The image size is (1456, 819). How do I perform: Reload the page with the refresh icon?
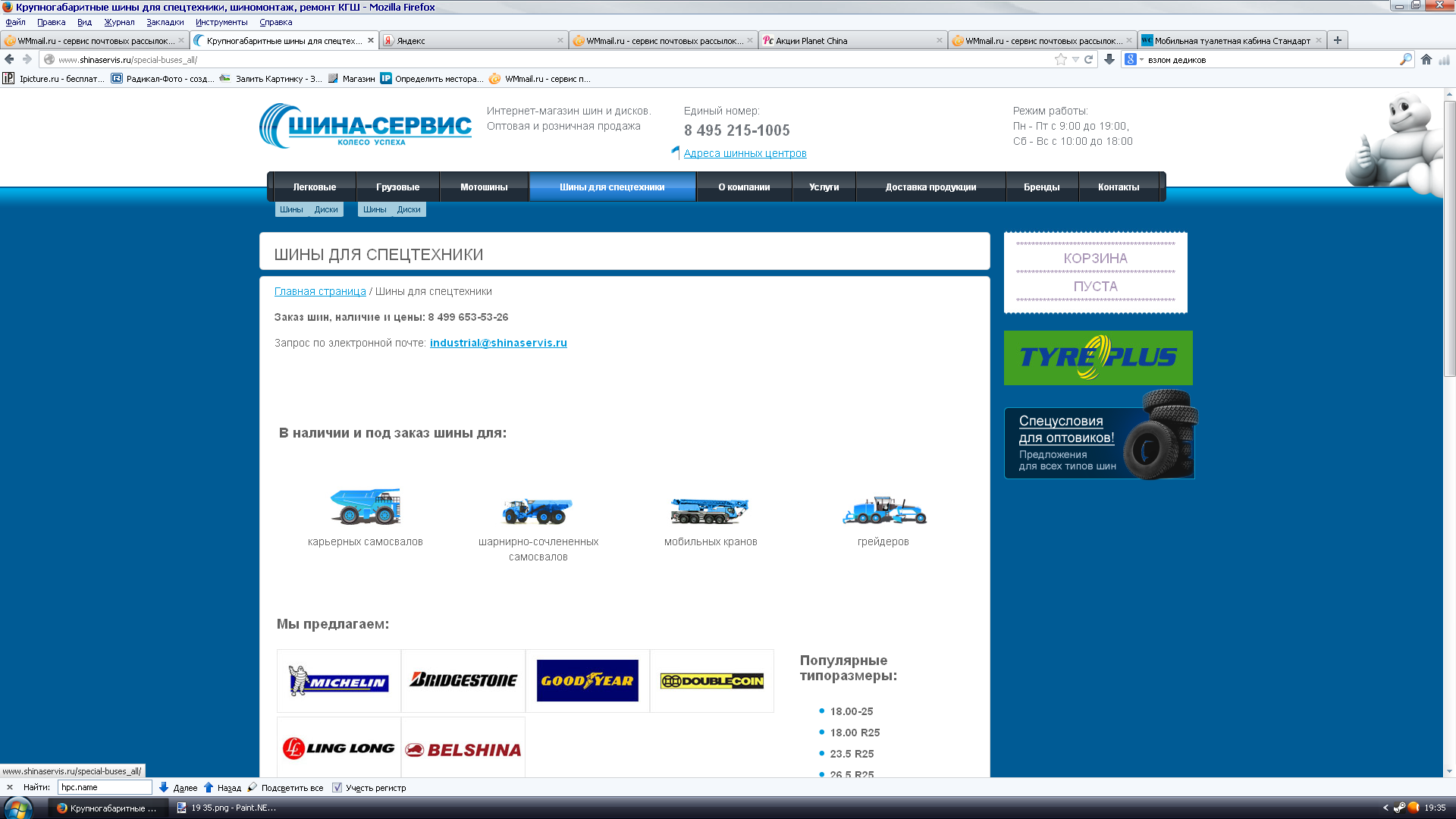coord(1088,59)
